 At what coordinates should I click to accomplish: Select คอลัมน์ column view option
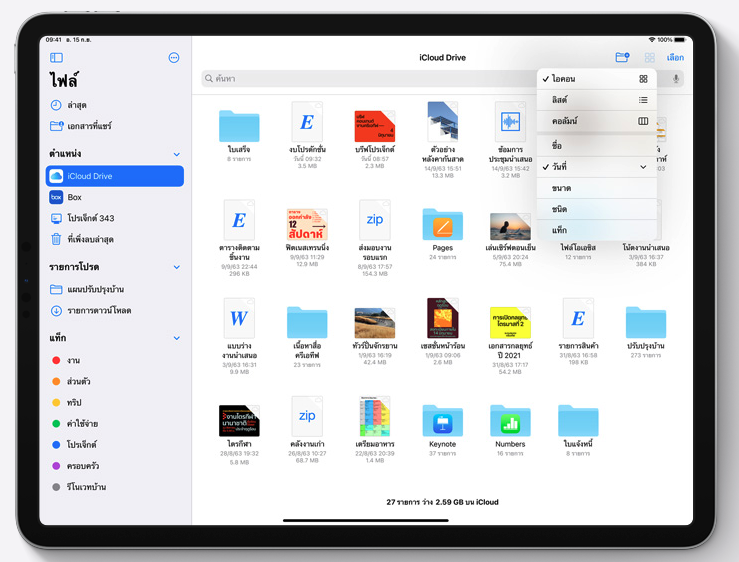click(x=597, y=121)
